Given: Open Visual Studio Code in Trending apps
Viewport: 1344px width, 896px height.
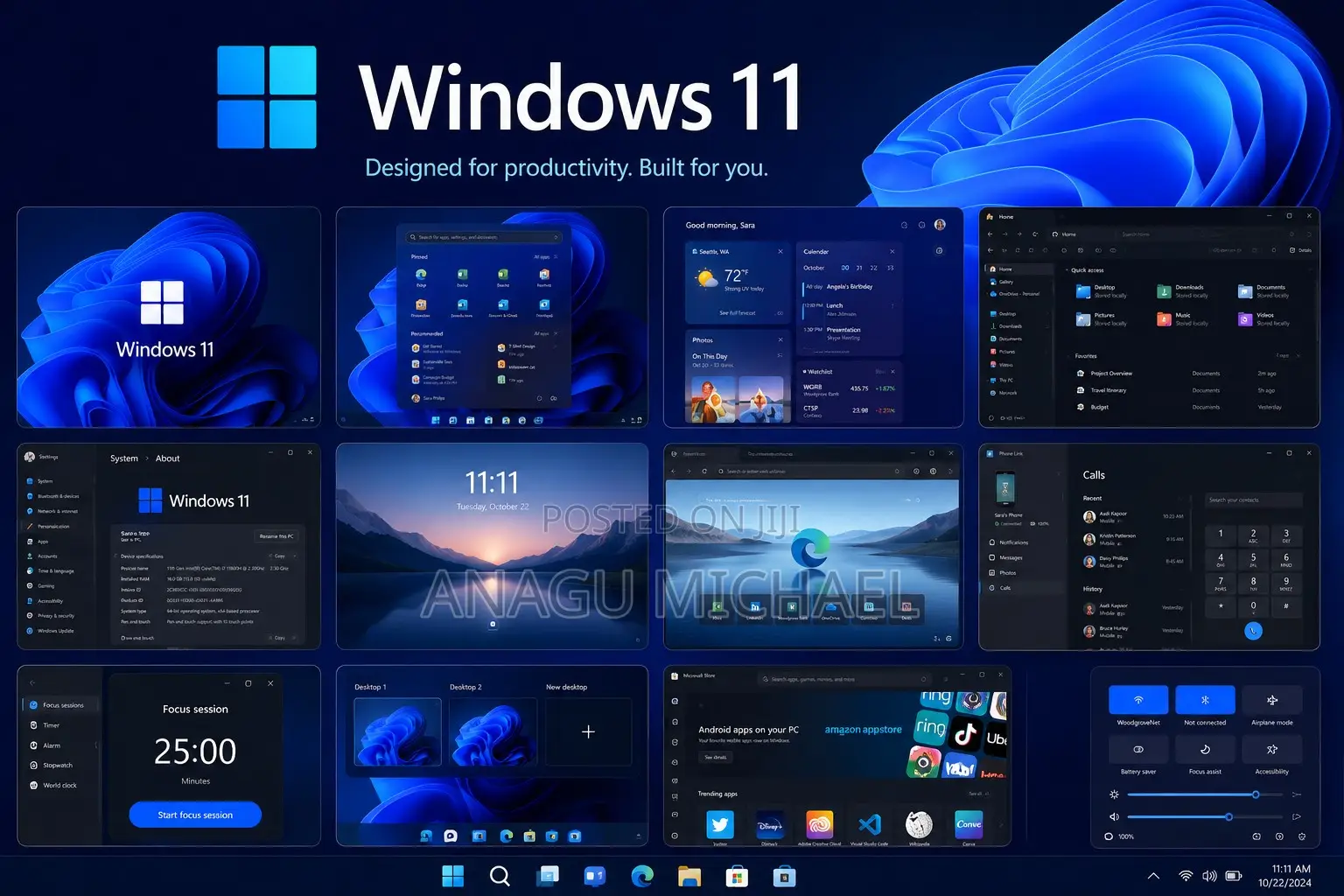Looking at the screenshot, I should pyautogui.click(x=869, y=824).
